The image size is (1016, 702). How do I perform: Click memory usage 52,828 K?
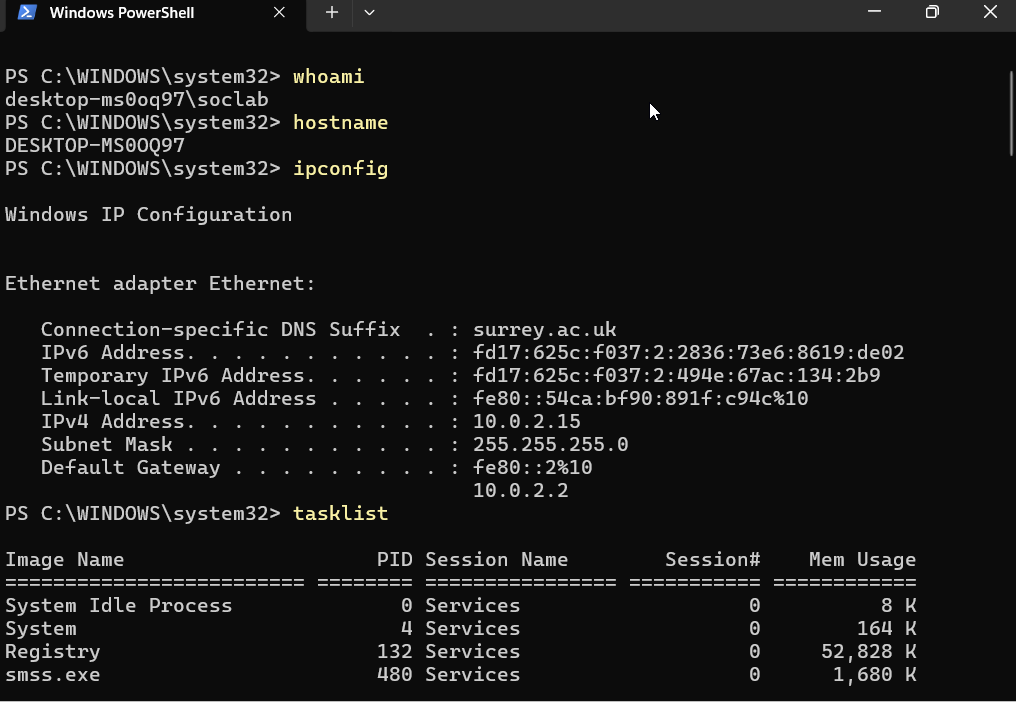point(869,651)
